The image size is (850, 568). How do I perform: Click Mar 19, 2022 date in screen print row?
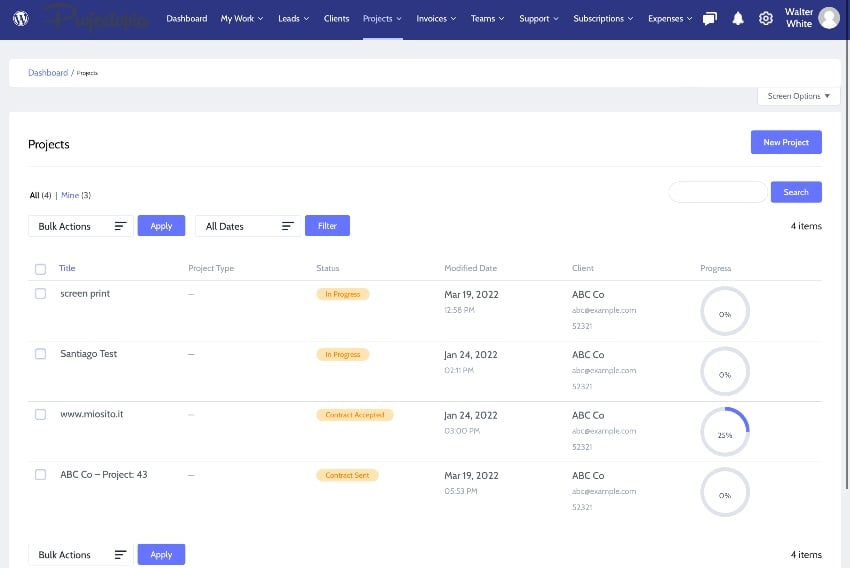(471, 294)
